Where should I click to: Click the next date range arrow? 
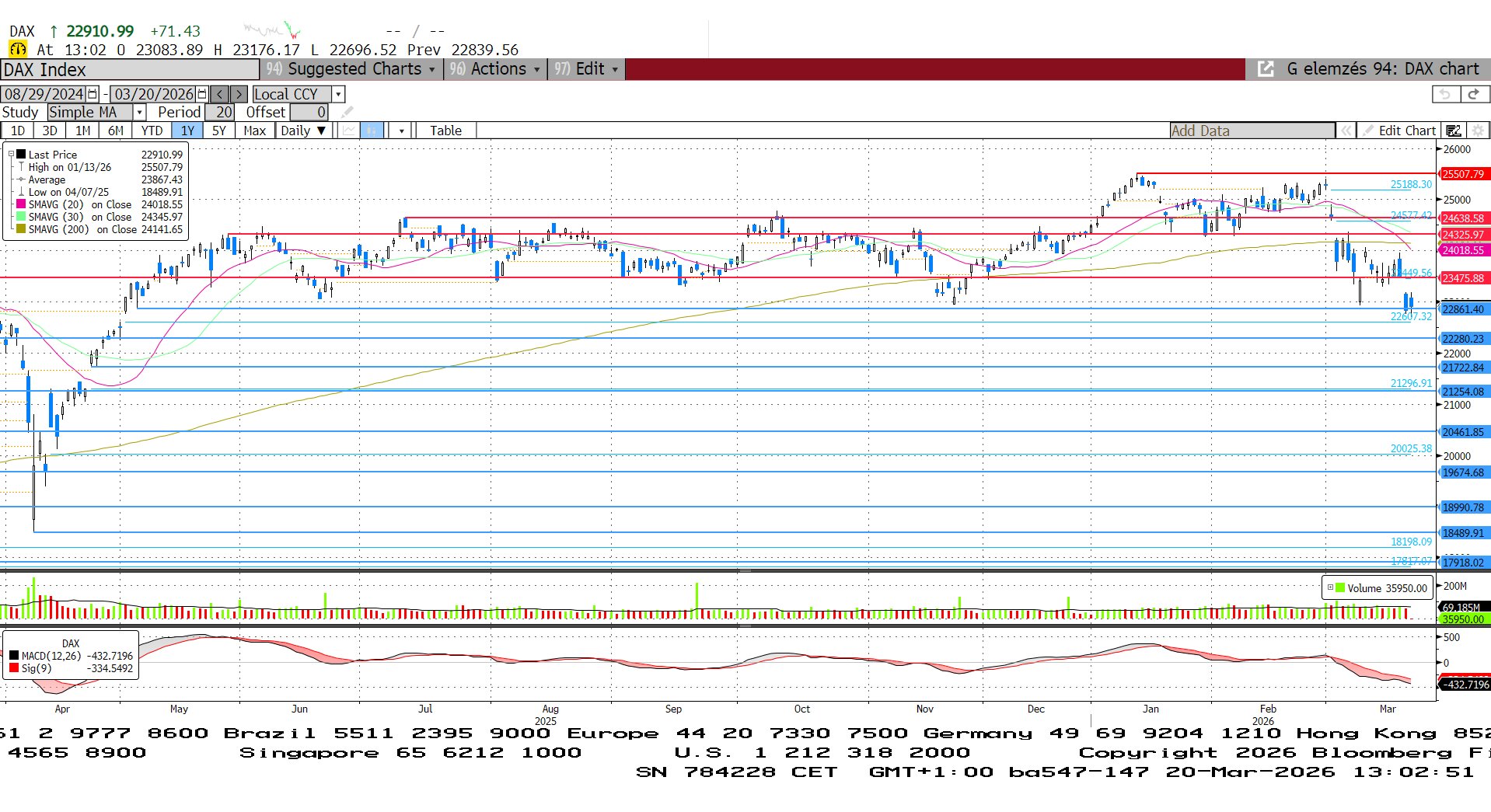(239, 94)
